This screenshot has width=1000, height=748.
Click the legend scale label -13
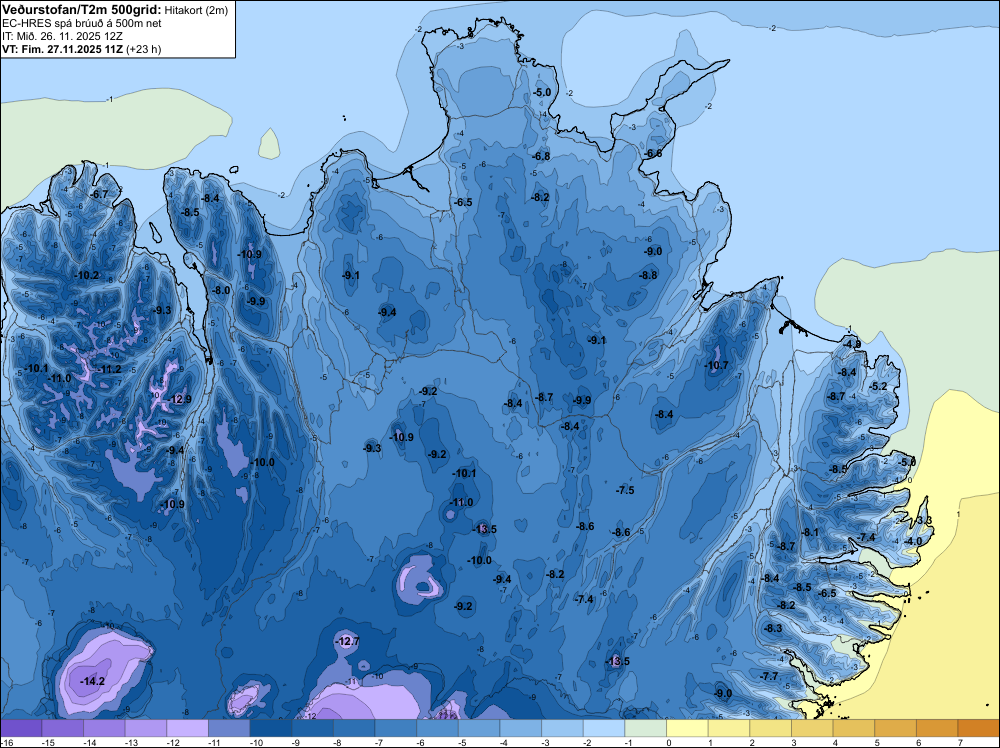tap(131, 742)
